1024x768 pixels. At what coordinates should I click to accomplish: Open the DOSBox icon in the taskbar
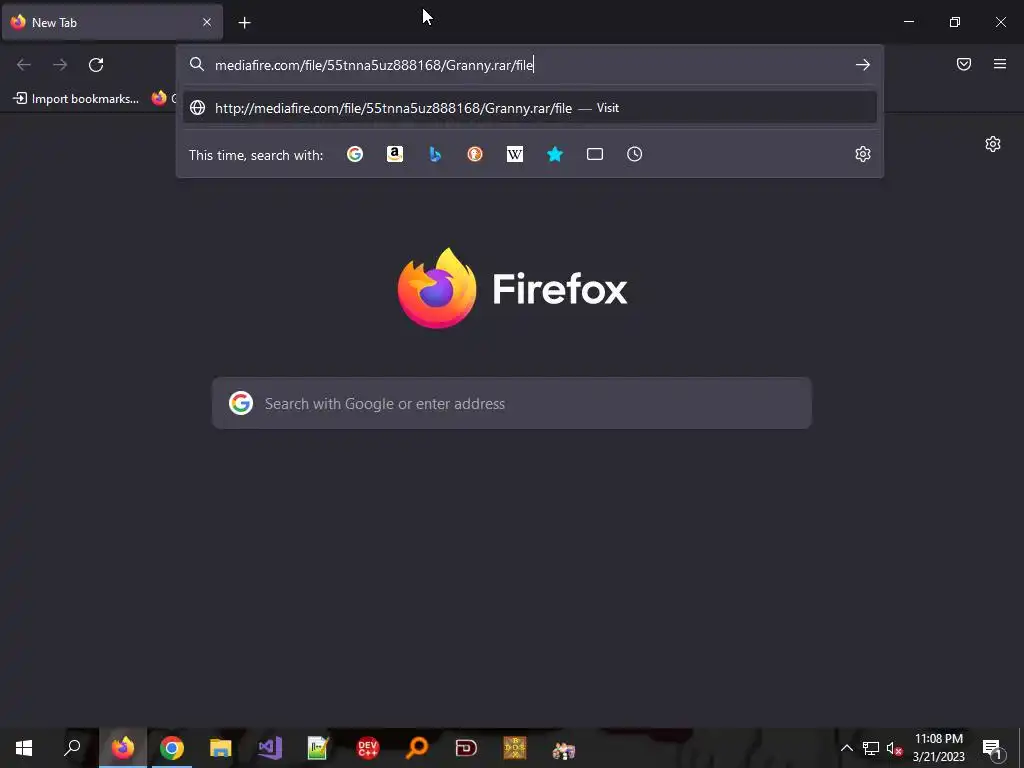pyautogui.click(x=515, y=748)
